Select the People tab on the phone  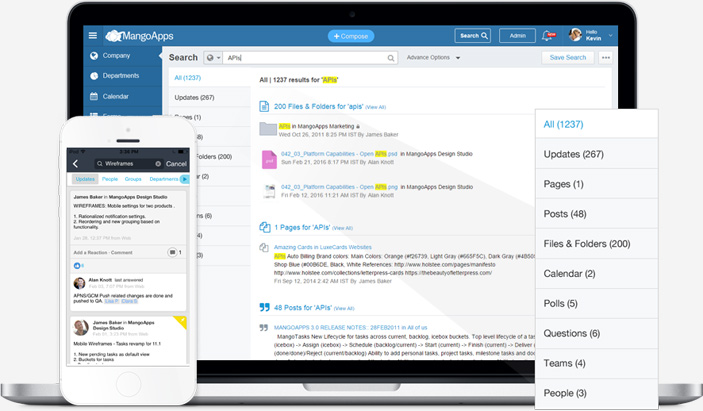(110, 179)
